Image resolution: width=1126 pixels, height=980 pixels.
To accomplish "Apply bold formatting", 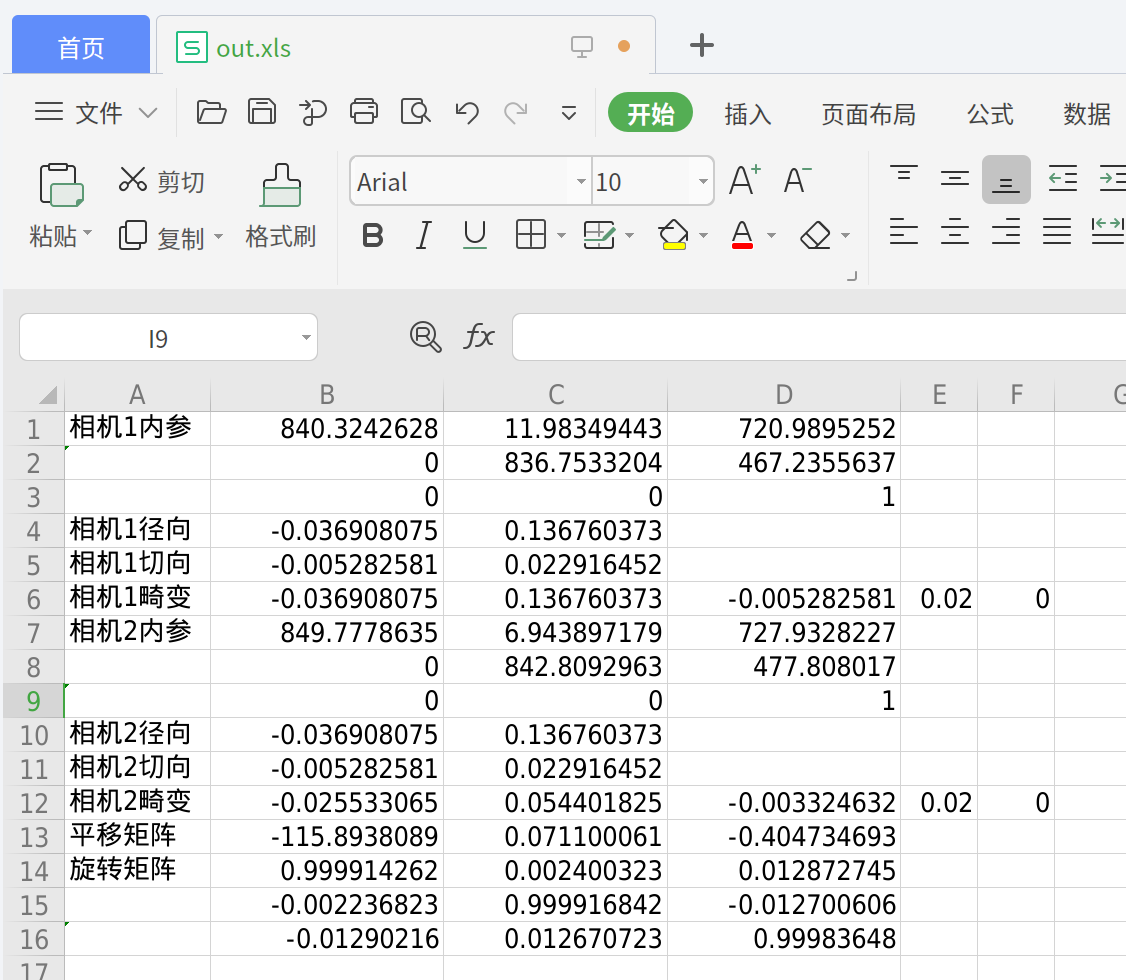I will (372, 235).
